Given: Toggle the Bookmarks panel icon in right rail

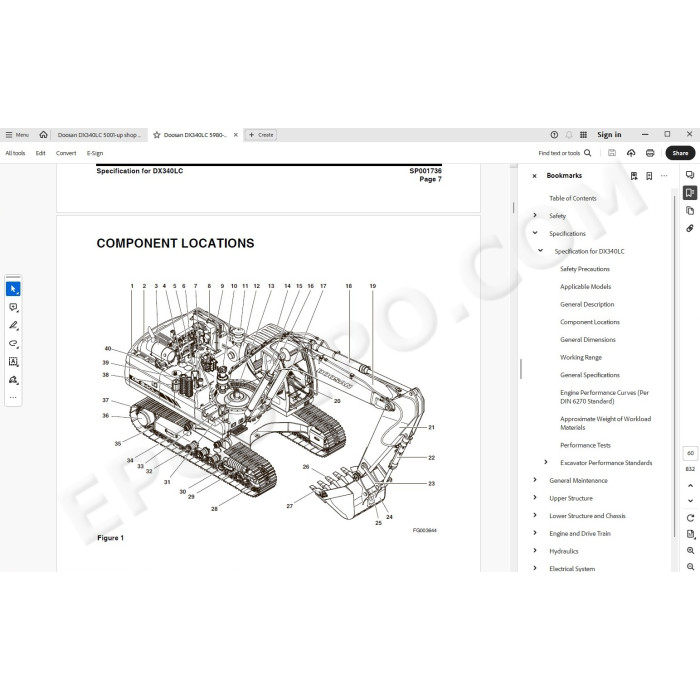Looking at the screenshot, I should [x=690, y=192].
